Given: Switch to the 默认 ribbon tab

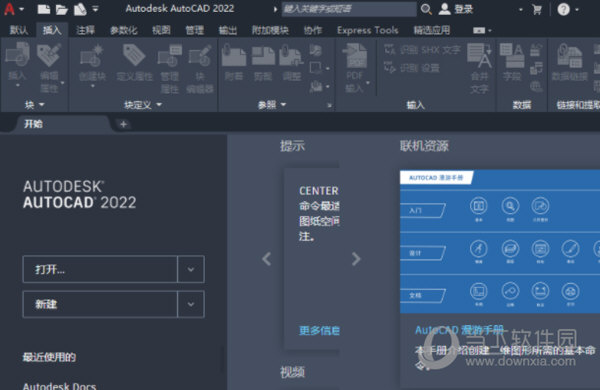Looking at the screenshot, I should pyautogui.click(x=19, y=30).
